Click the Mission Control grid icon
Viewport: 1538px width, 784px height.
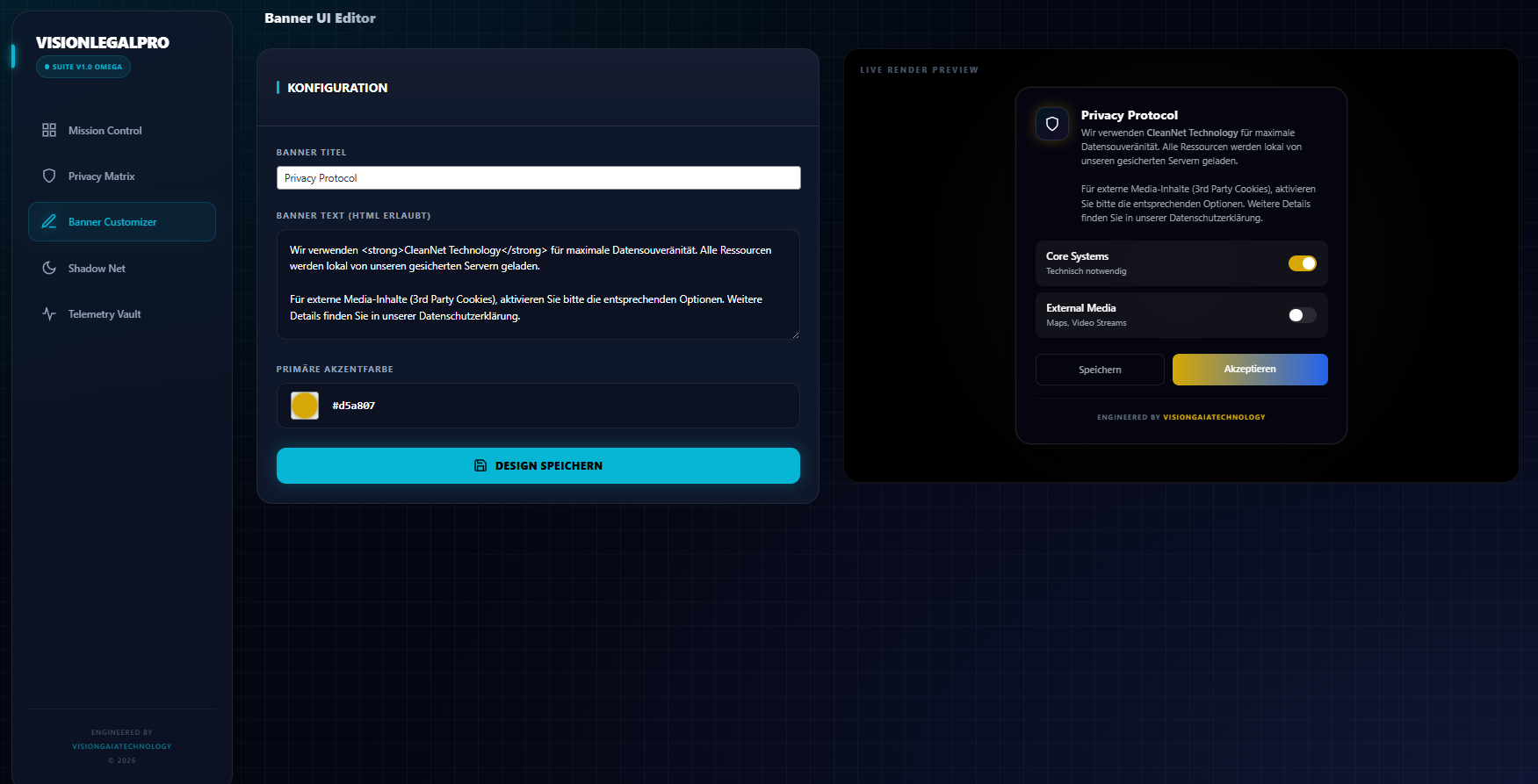pyautogui.click(x=49, y=130)
